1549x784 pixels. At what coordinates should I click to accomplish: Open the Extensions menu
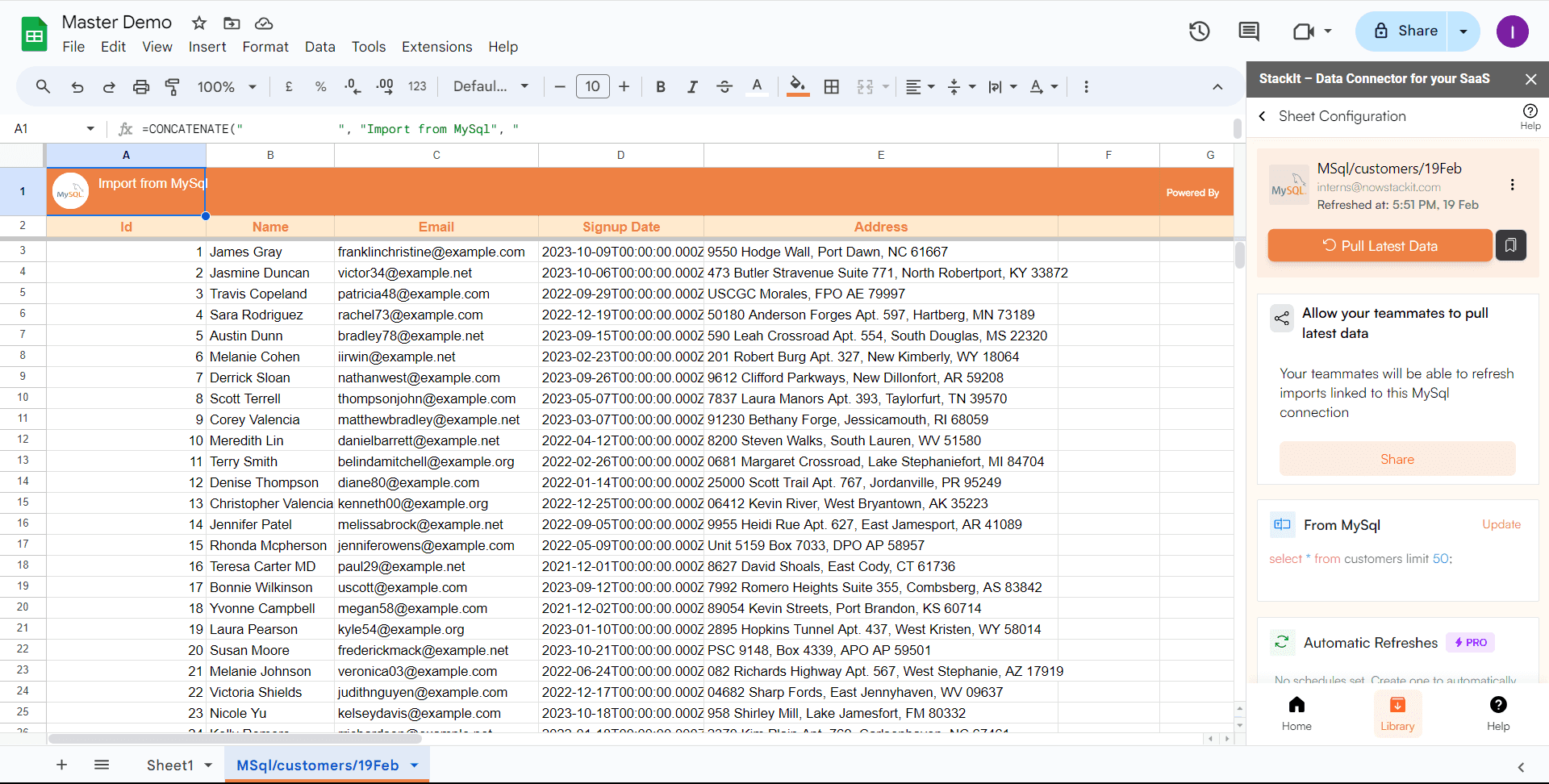coord(437,47)
